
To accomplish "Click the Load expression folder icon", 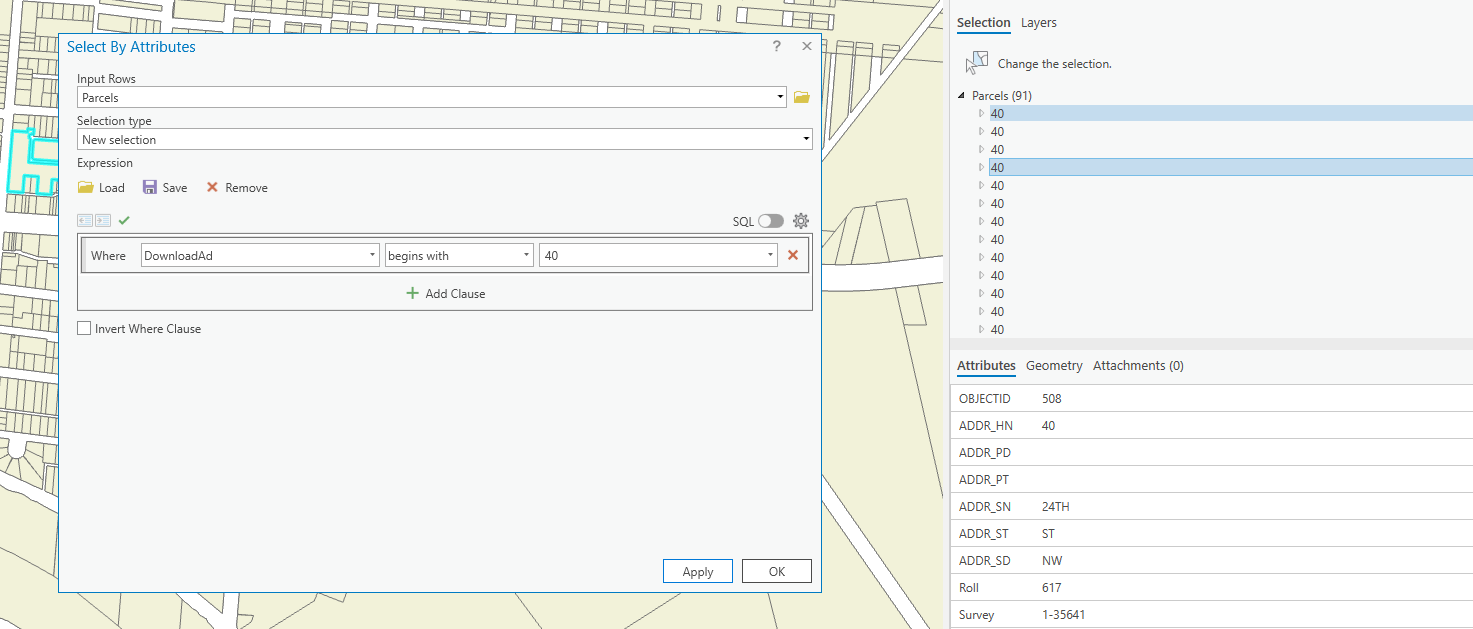I will (87, 187).
